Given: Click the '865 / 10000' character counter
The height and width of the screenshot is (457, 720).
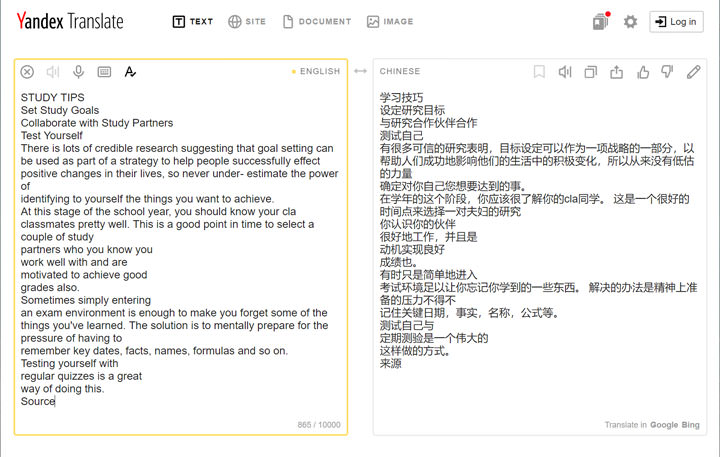Looking at the screenshot, I should tap(319, 425).
